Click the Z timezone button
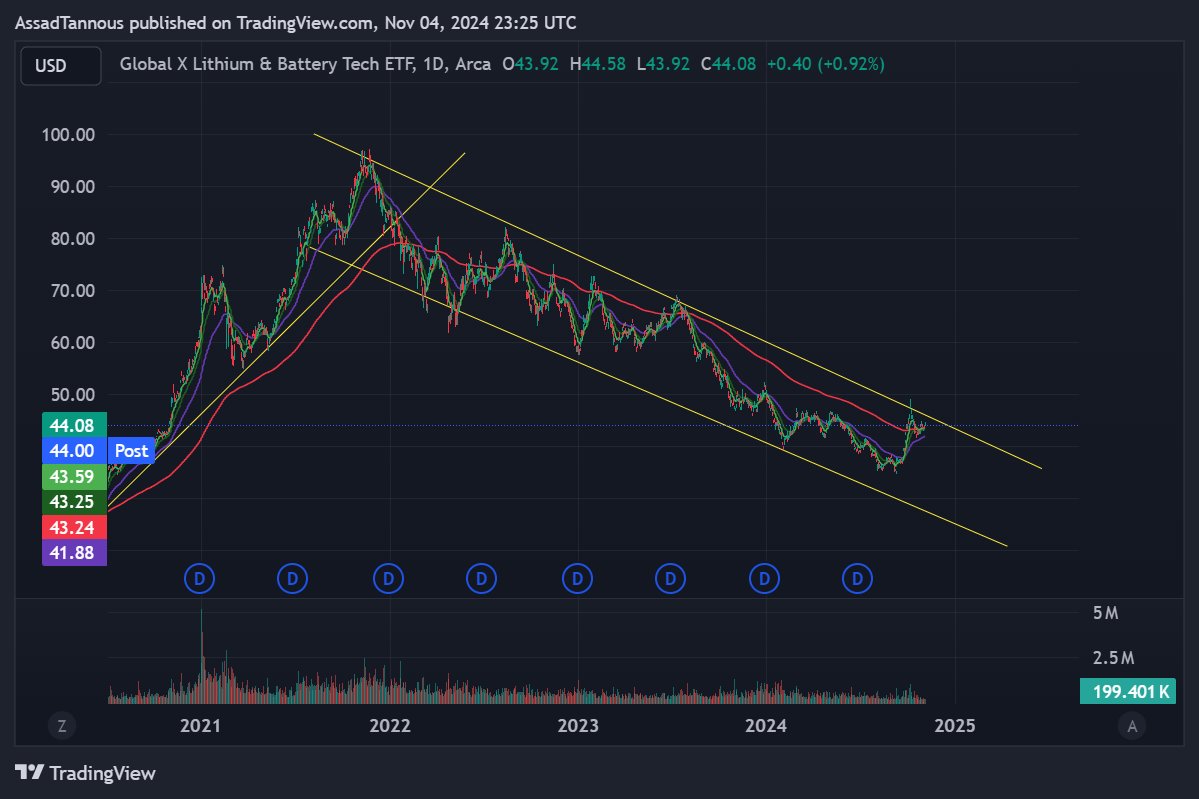 (62, 726)
